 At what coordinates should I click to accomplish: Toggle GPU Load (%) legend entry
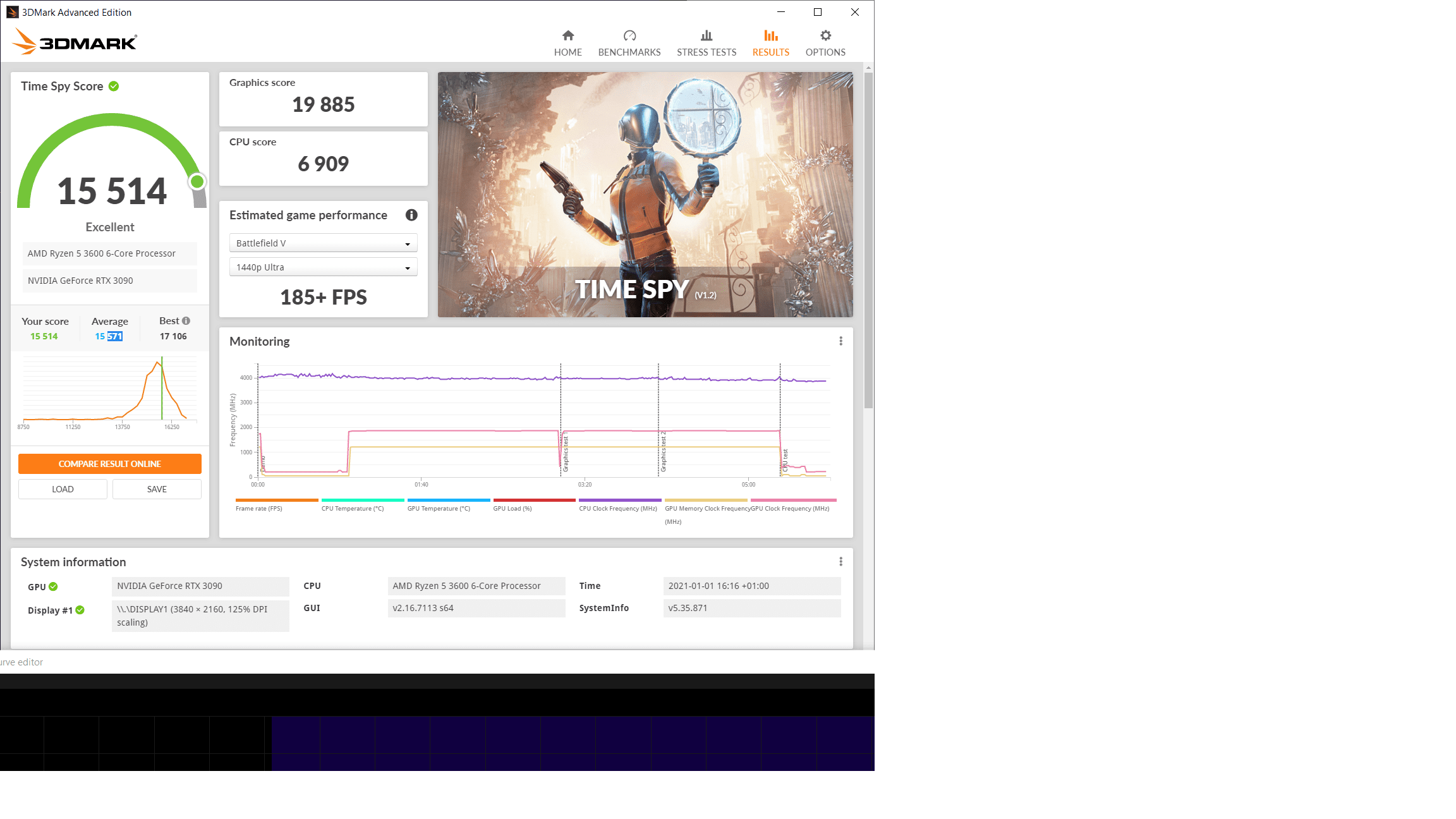(513, 508)
